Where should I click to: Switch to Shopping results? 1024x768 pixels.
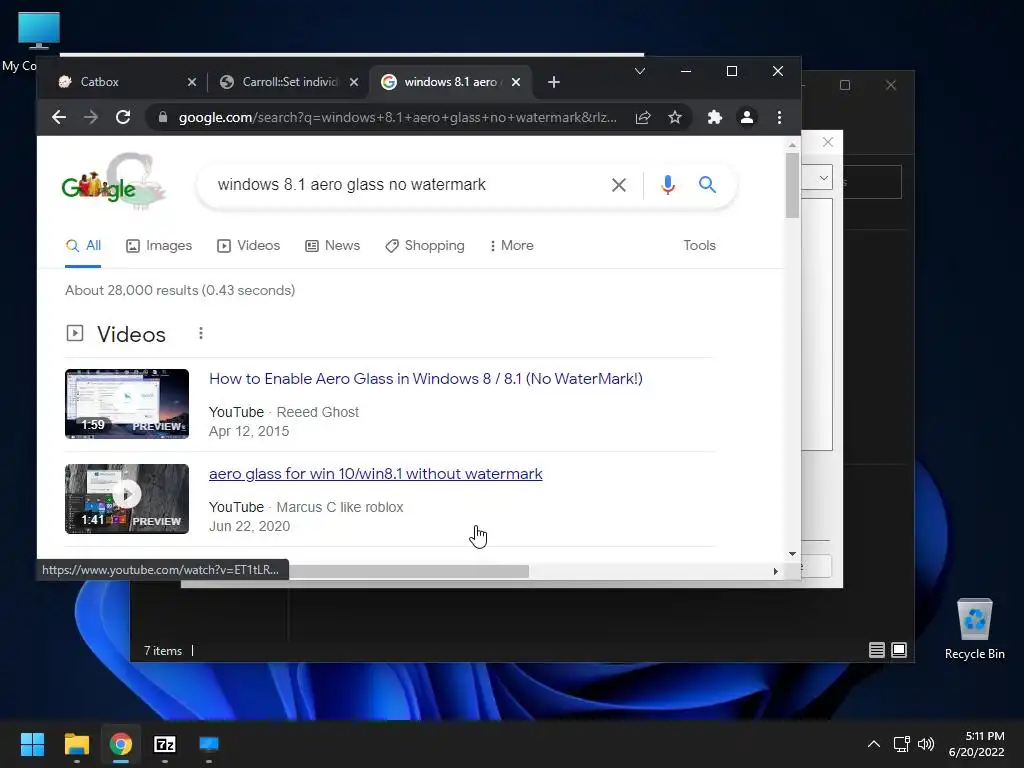click(424, 246)
